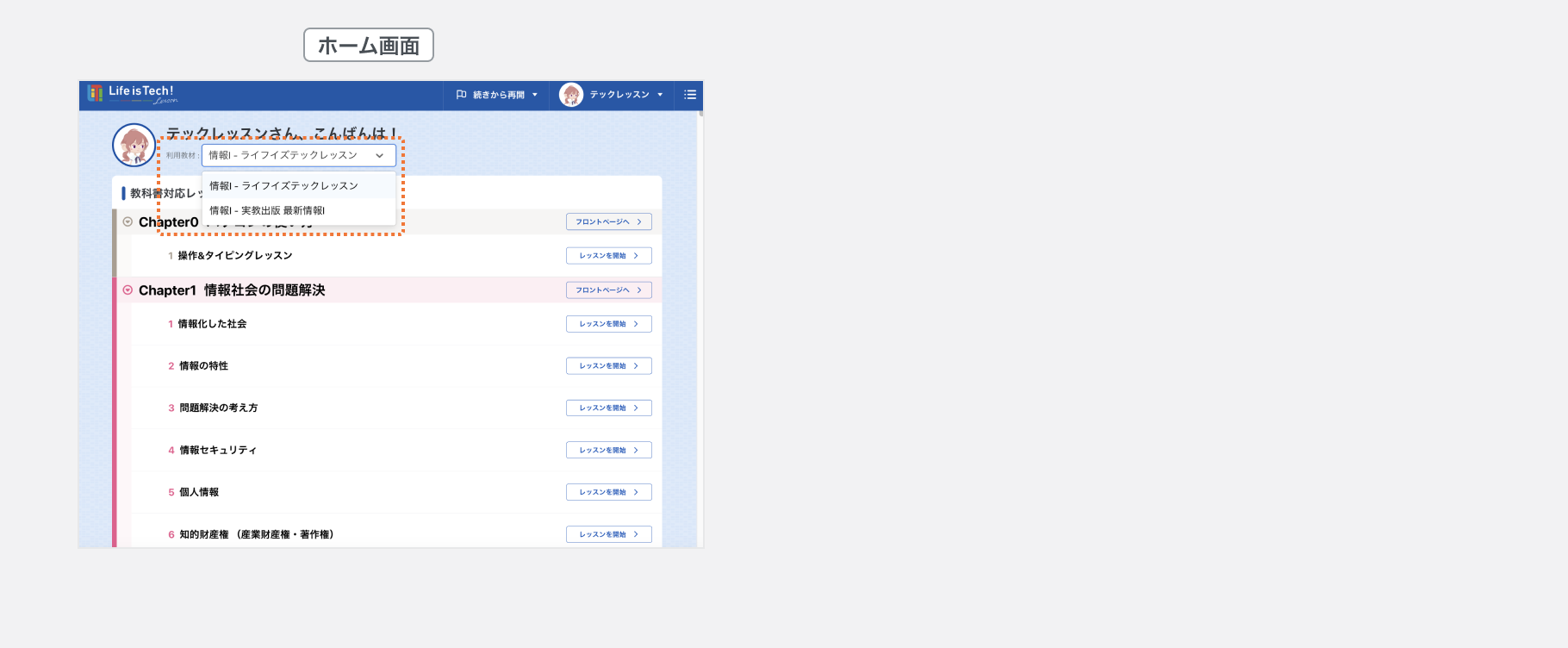Viewport: 1568px width, 648px height.
Task: Start lesson 情報化した社会
Action: coord(609,324)
